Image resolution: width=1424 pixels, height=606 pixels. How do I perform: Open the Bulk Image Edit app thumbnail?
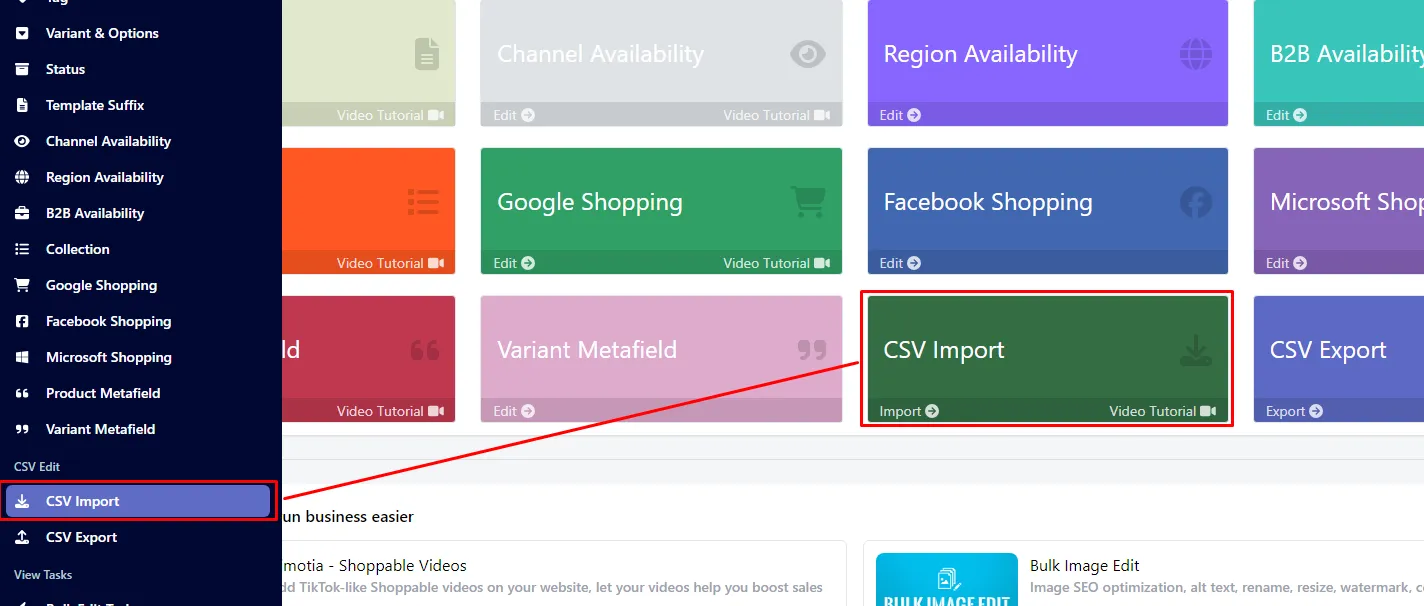click(x=946, y=580)
